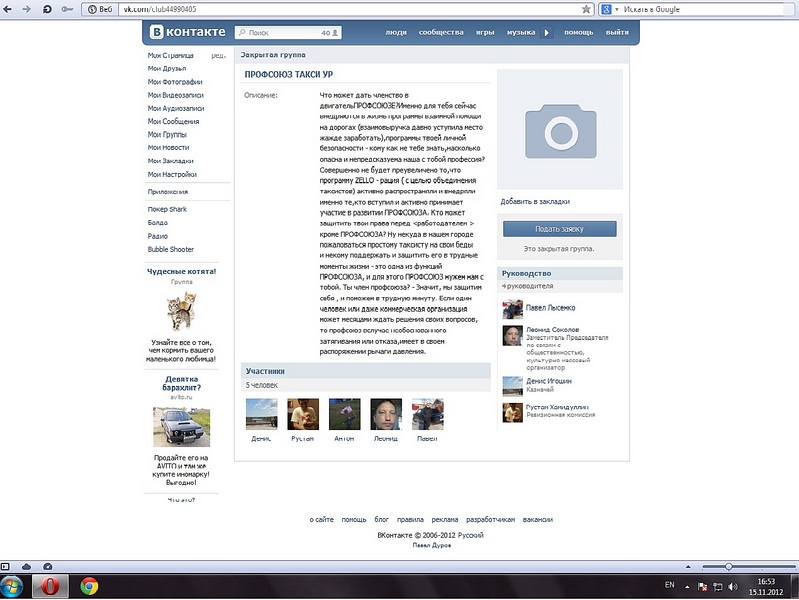799x600 pixels.
Task: Click member Леонид's photo
Action: tap(386, 414)
